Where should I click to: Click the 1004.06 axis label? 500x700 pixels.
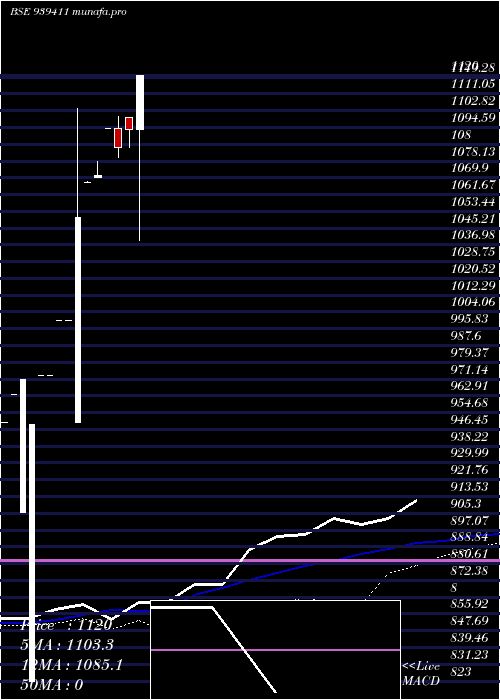(x=474, y=302)
